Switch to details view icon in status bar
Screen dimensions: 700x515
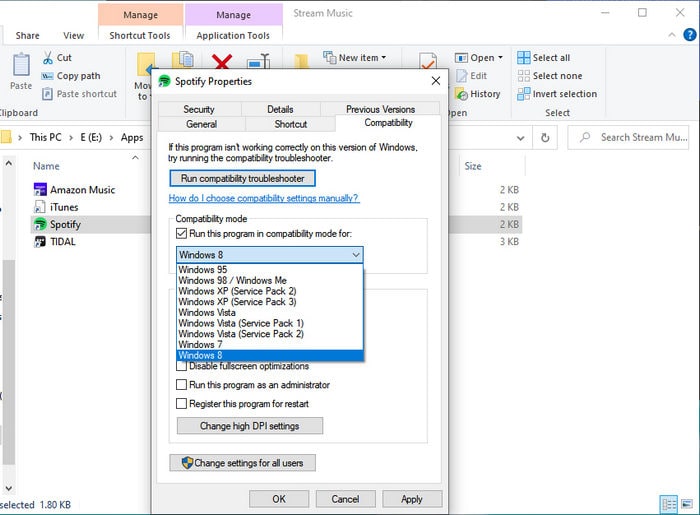click(x=669, y=505)
